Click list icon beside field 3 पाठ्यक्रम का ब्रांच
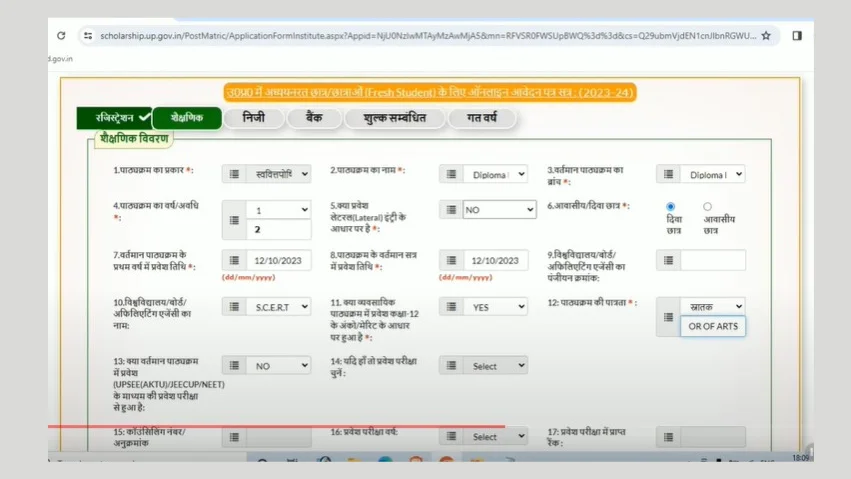The image size is (851, 479). pyautogui.click(x=668, y=174)
